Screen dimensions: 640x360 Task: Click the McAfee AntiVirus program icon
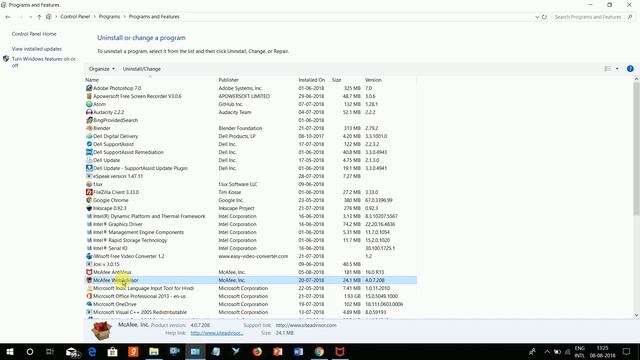[x=89, y=272]
